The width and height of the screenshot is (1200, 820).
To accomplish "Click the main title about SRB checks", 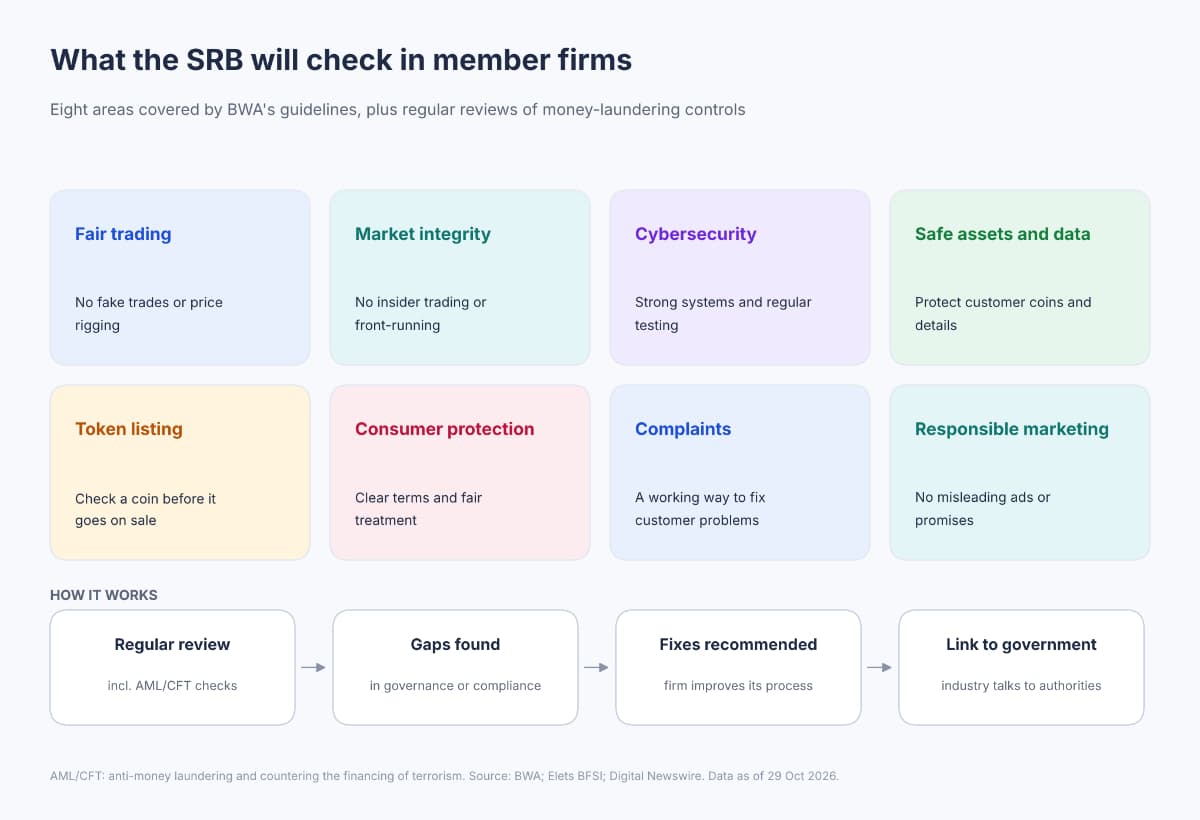I will (x=341, y=60).
